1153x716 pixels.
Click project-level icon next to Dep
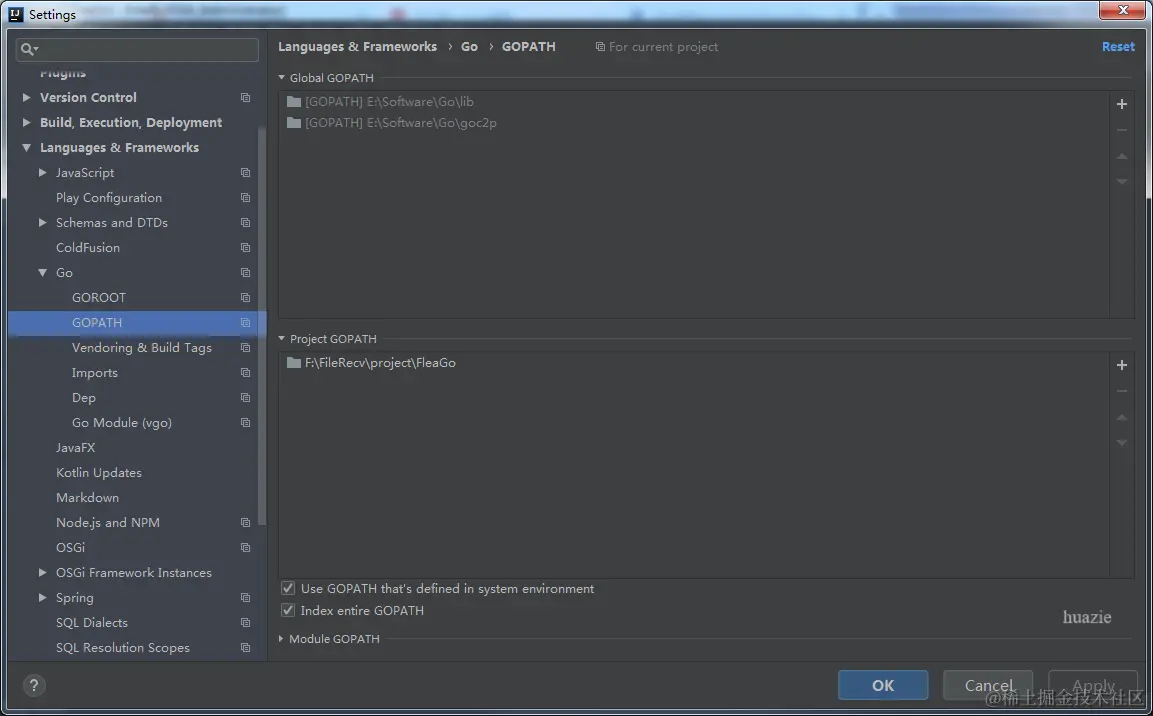pos(246,398)
